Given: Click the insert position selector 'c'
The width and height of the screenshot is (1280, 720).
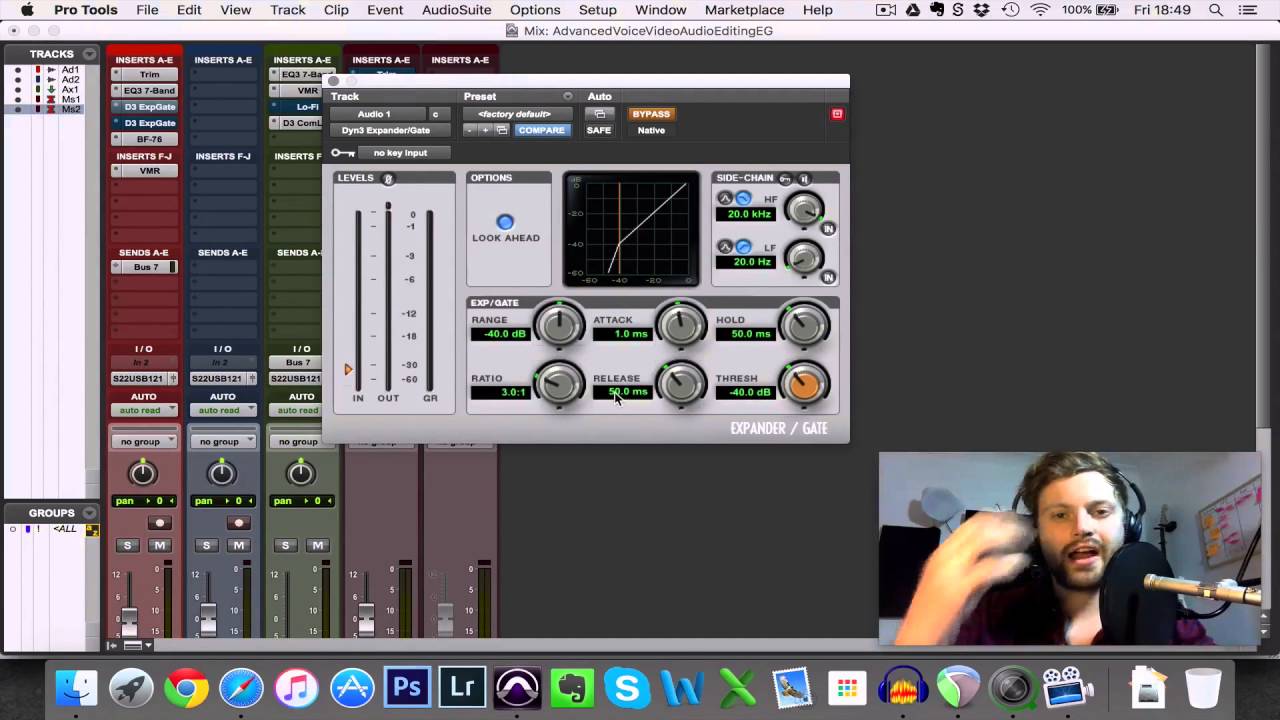Looking at the screenshot, I should [x=435, y=114].
